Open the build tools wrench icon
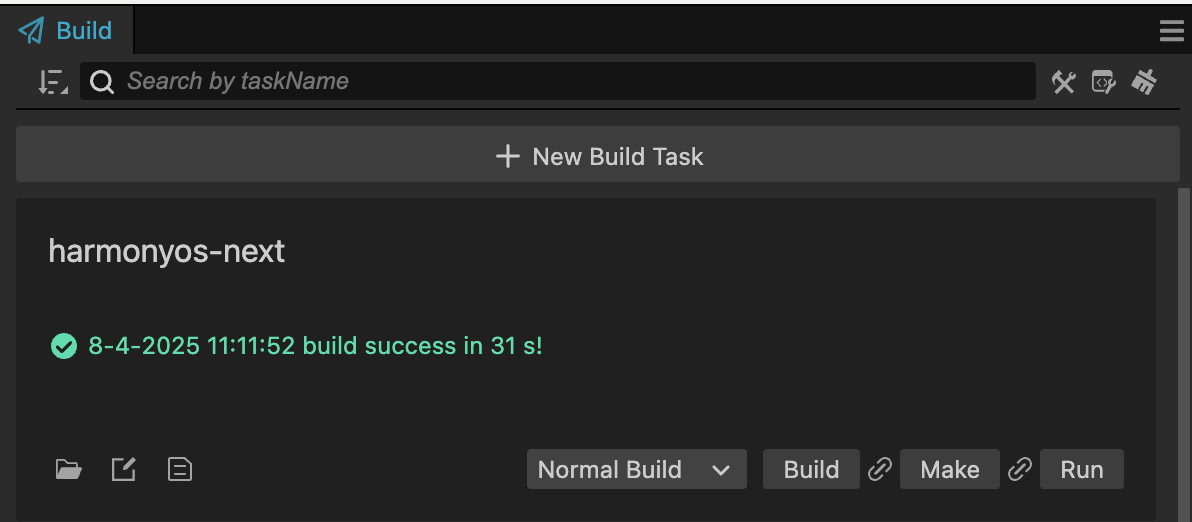1192x522 pixels. pyautogui.click(x=1064, y=82)
